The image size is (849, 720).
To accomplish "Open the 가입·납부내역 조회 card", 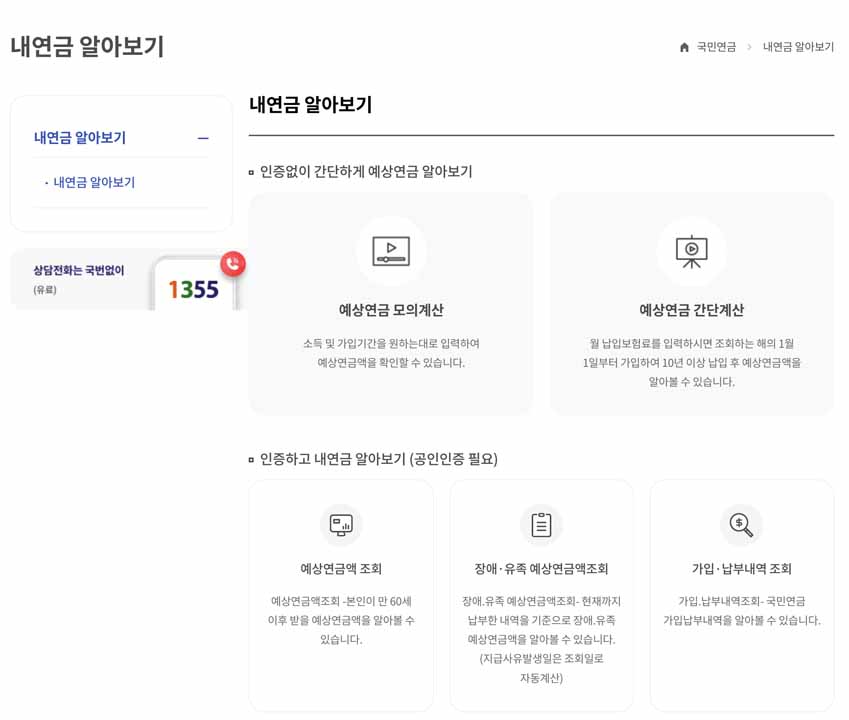I will point(742,590).
